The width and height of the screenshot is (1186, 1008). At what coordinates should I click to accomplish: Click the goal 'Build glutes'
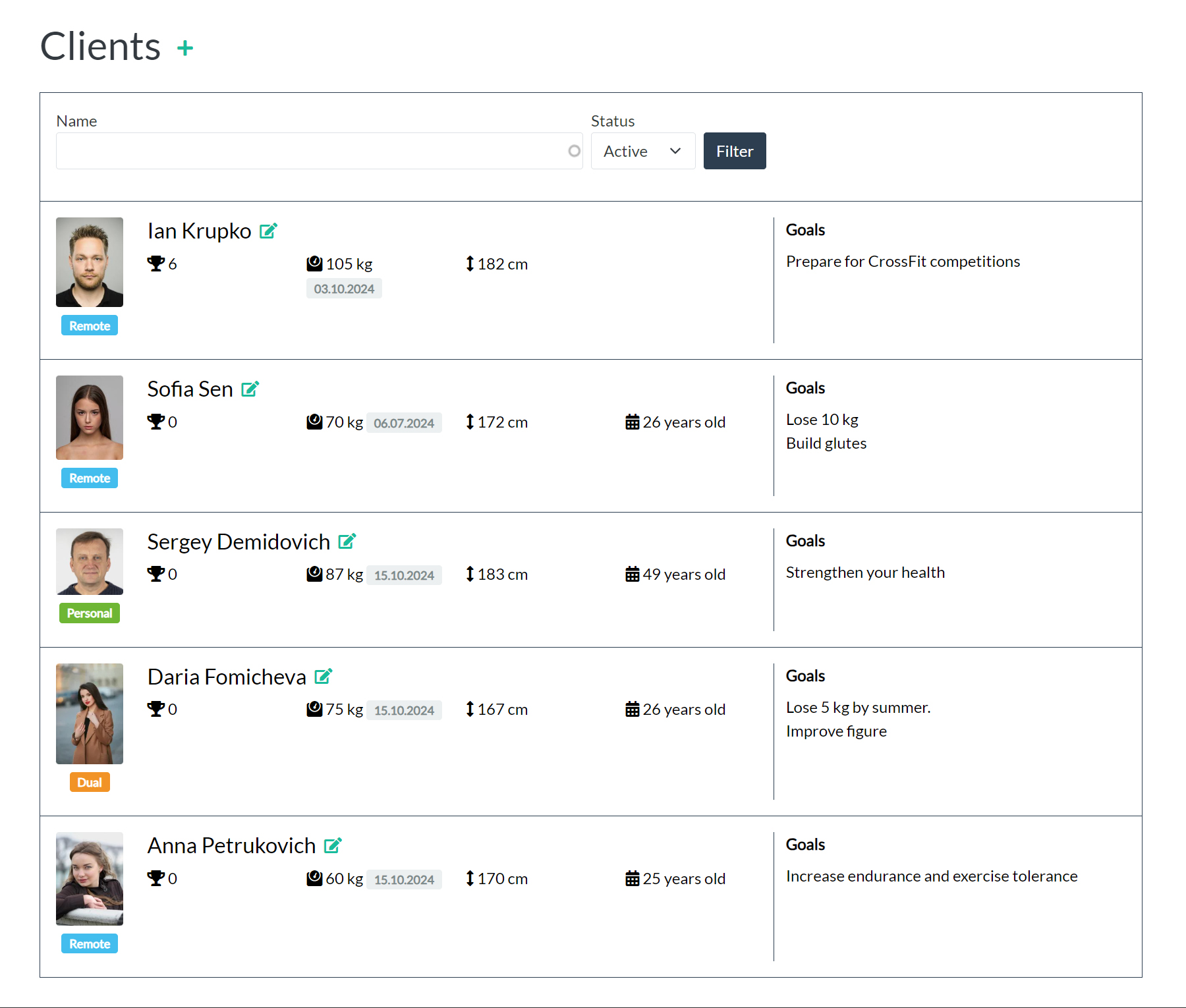826,443
